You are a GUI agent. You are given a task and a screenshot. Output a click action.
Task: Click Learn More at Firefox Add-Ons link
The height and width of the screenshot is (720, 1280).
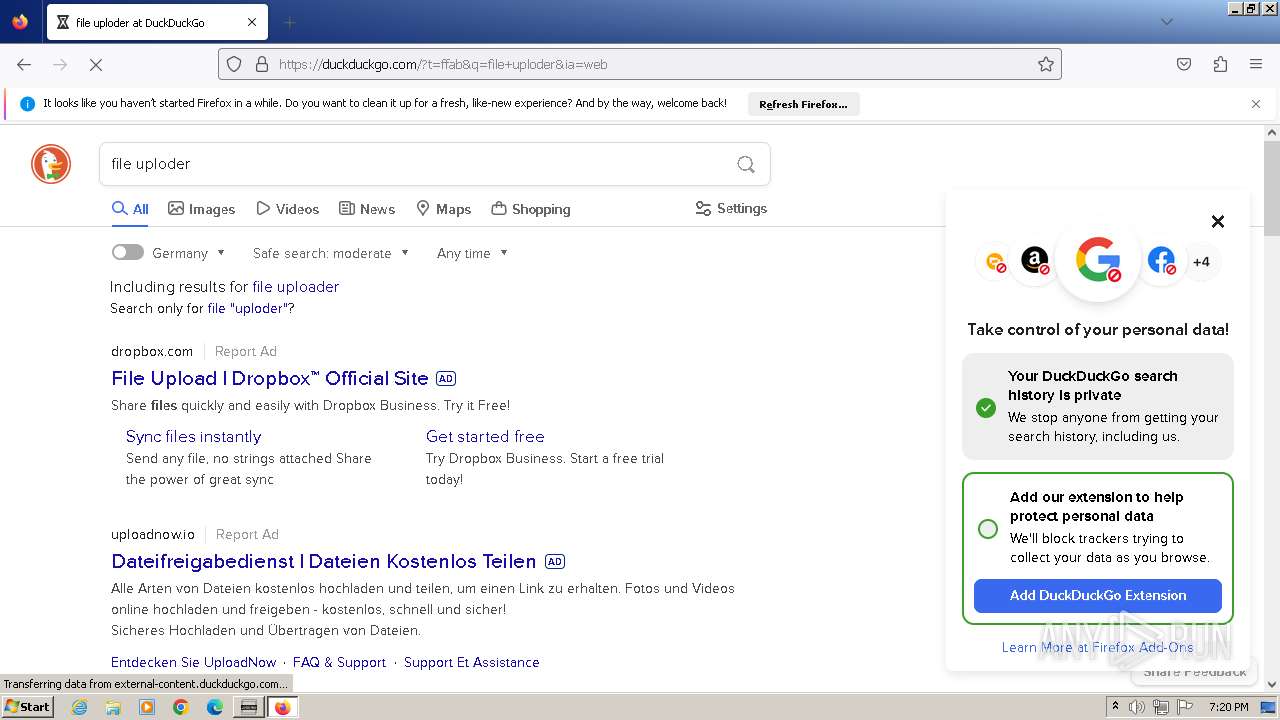(1097, 647)
